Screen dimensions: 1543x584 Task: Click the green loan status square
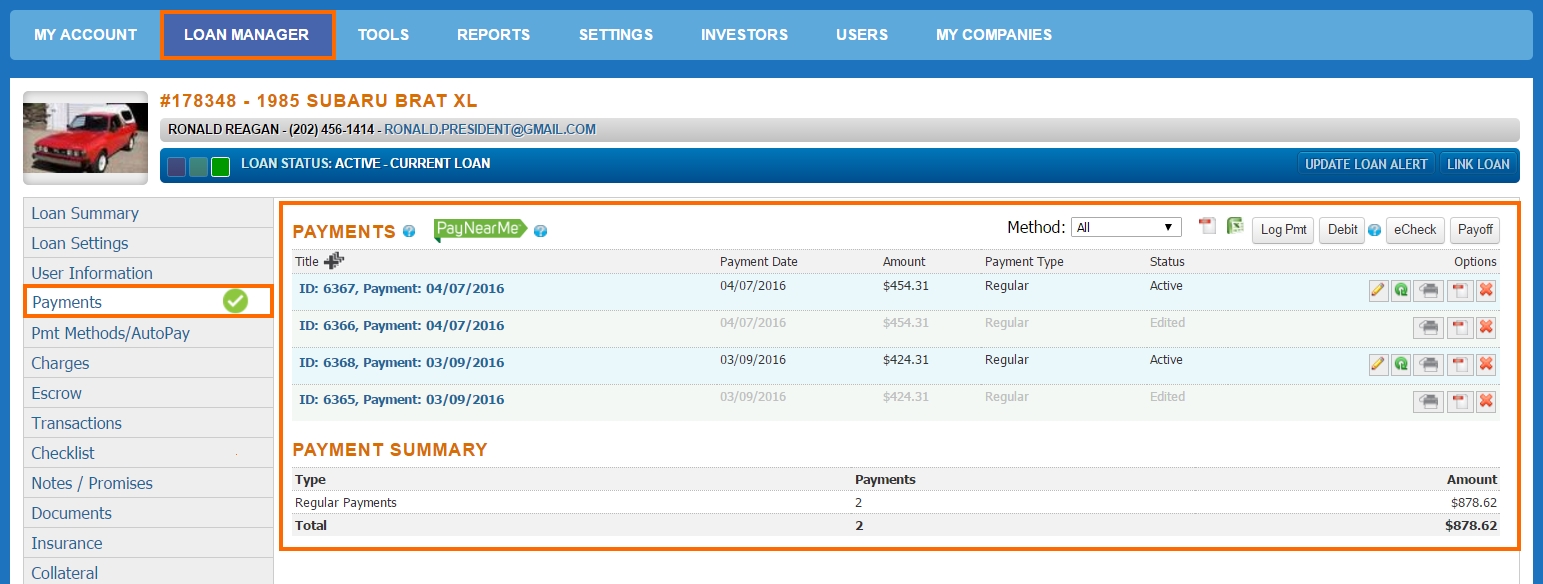click(x=220, y=167)
